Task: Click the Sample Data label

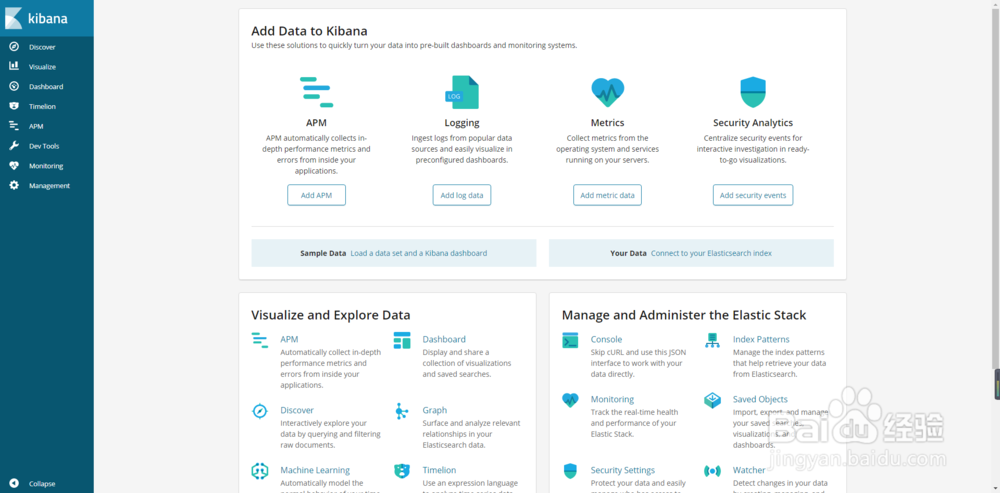Action: [x=323, y=253]
